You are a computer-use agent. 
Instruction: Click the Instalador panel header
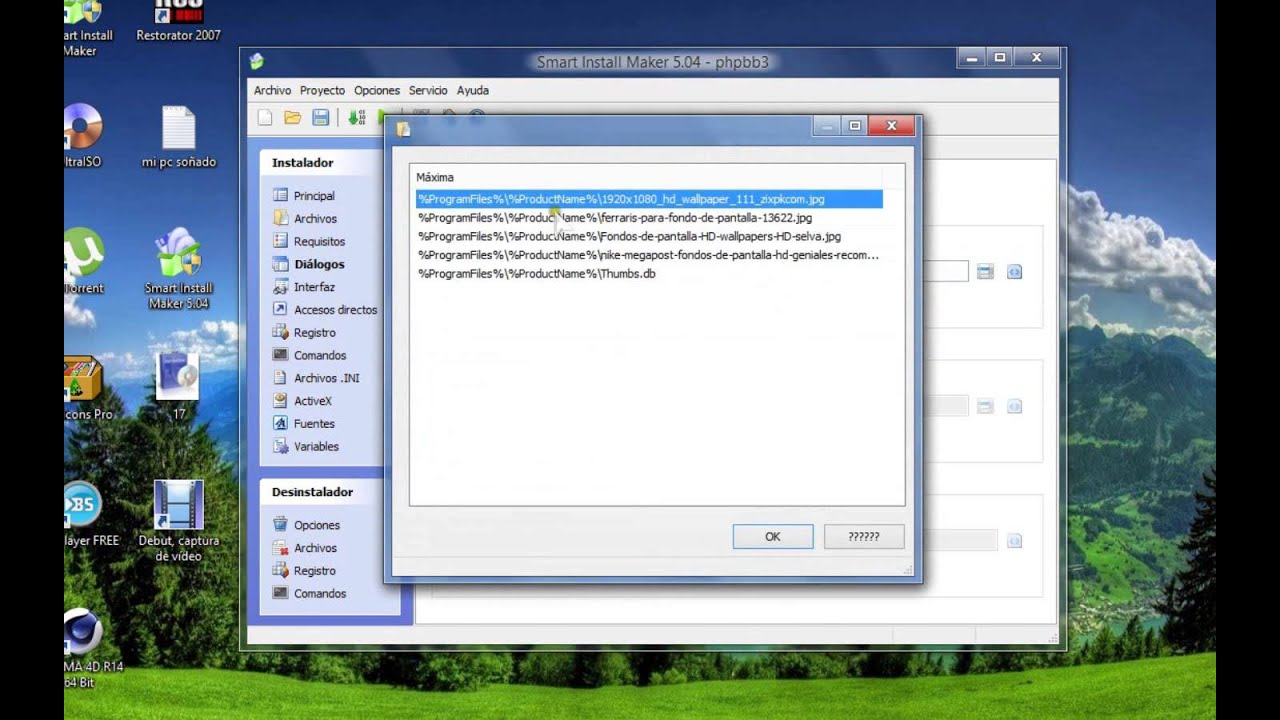pos(321,162)
